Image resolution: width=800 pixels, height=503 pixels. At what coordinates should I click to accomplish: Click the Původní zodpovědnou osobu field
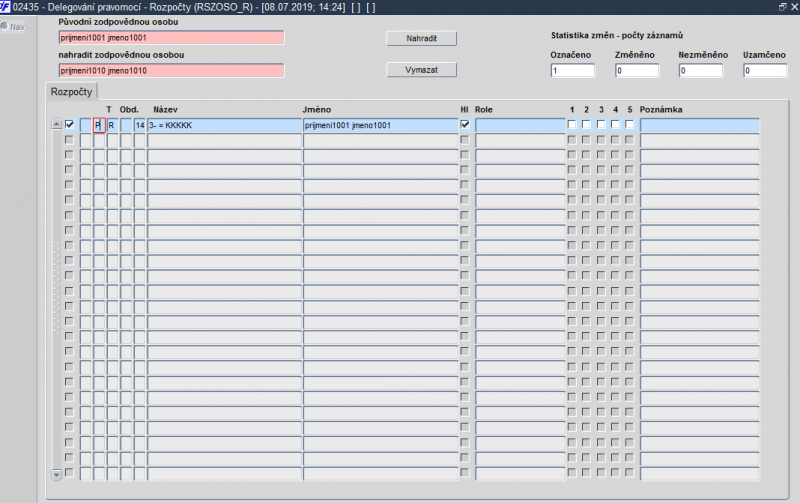click(171, 38)
